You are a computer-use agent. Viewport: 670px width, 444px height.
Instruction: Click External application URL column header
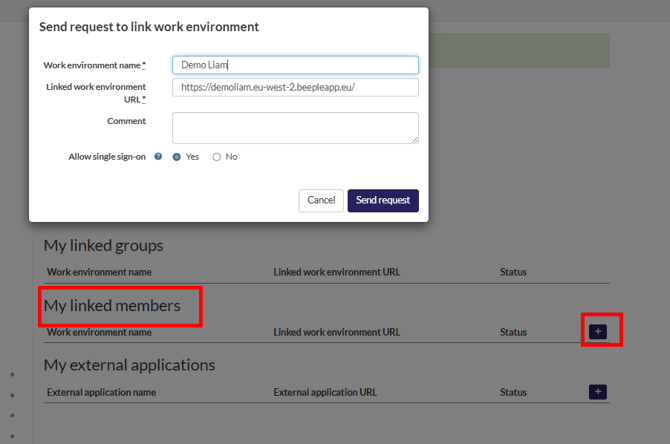(x=325, y=393)
